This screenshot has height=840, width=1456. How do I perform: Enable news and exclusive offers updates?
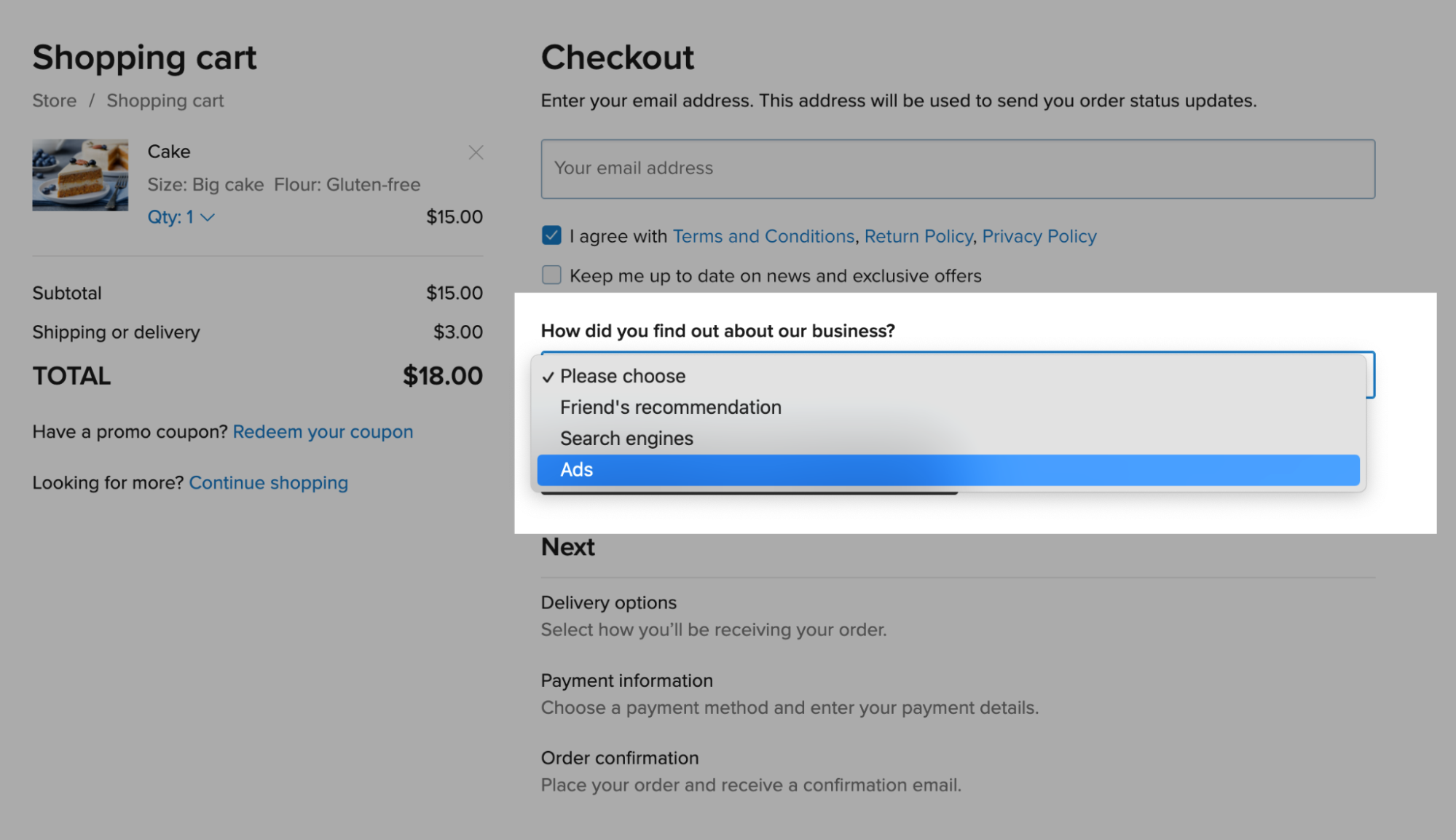click(x=551, y=275)
